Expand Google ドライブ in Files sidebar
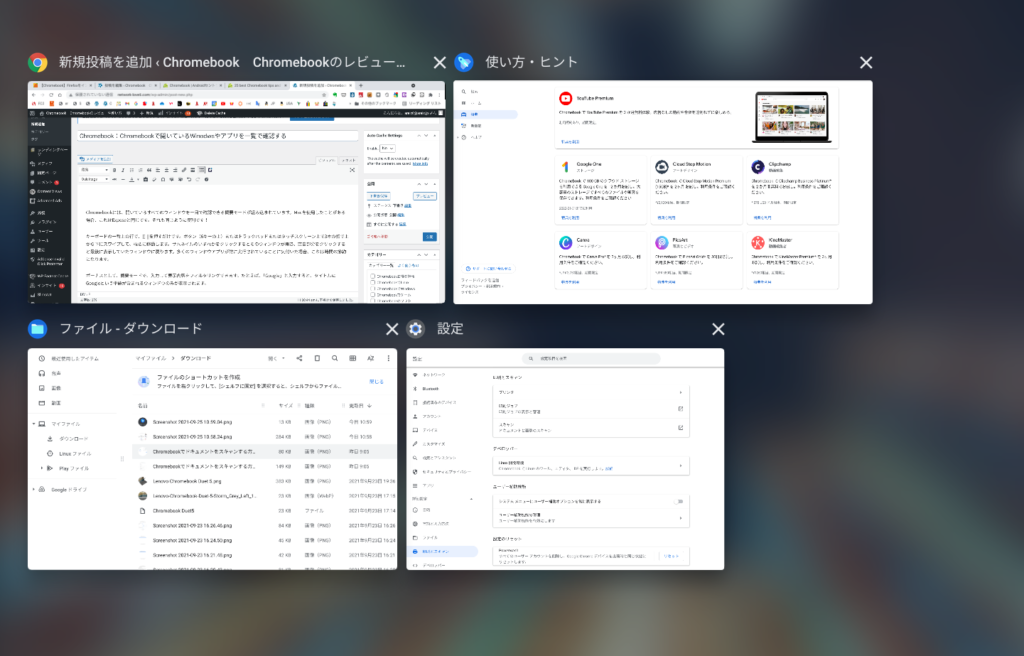This screenshot has height=656, width=1024. click(34, 489)
